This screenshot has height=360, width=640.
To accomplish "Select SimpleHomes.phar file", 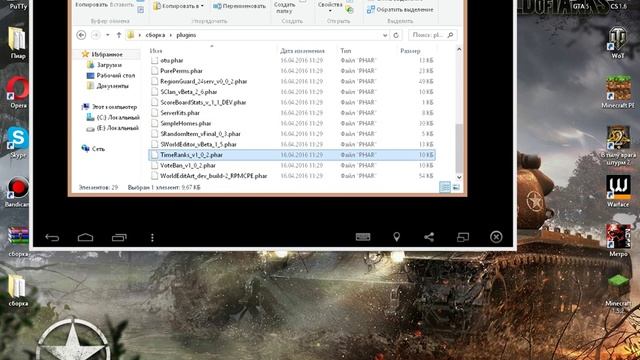I will click(x=292, y=123).
